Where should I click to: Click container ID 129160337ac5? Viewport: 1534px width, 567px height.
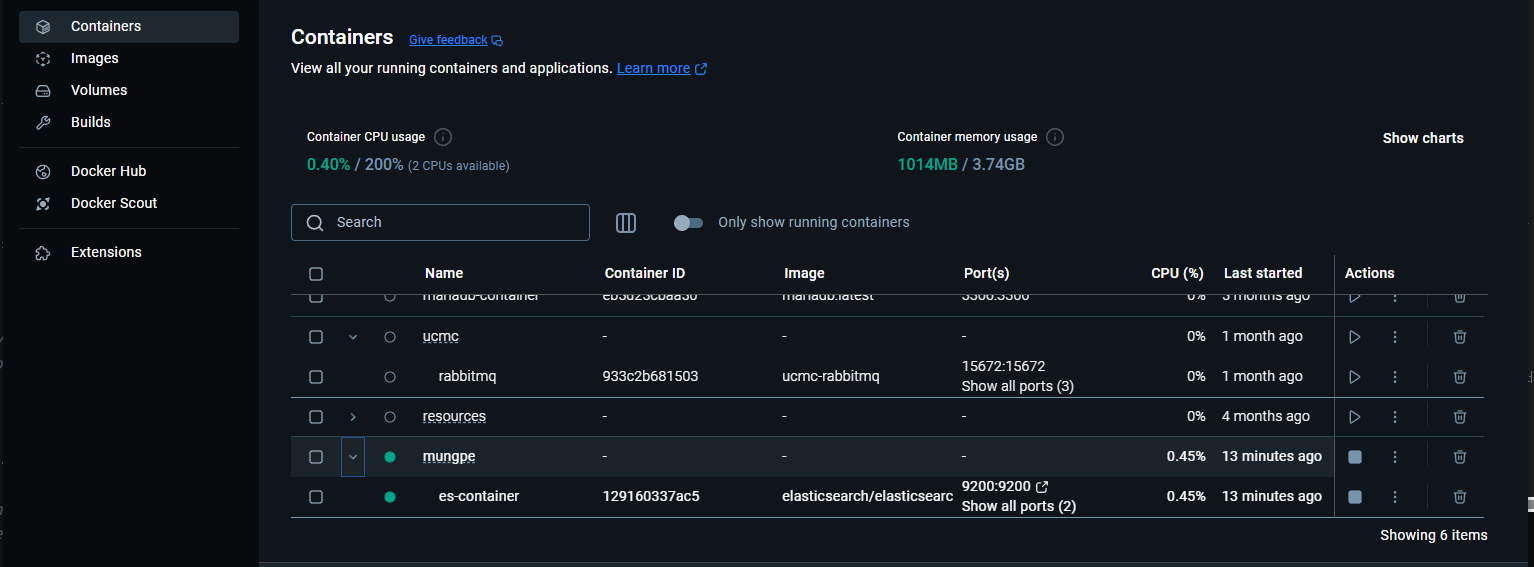pyautogui.click(x=651, y=497)
